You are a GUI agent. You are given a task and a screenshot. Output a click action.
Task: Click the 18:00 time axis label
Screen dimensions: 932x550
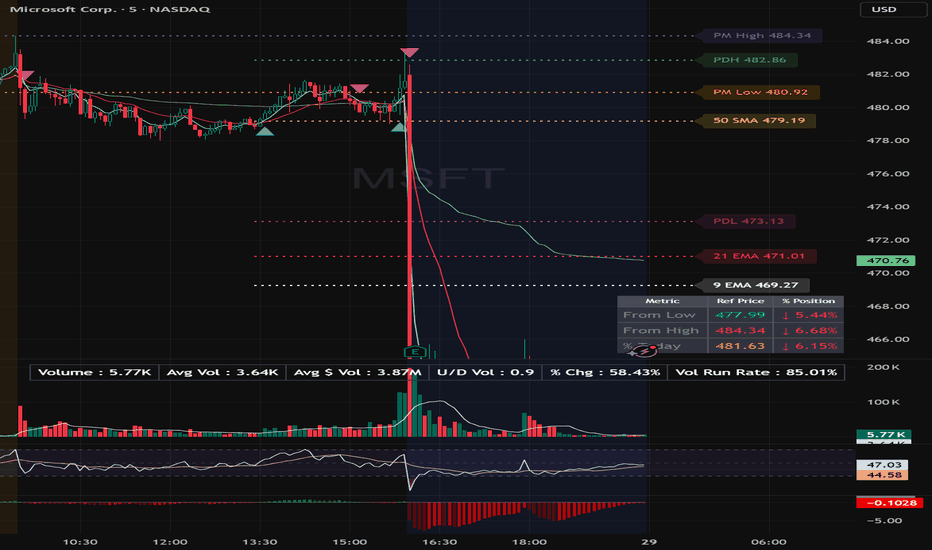coord(529,542)
